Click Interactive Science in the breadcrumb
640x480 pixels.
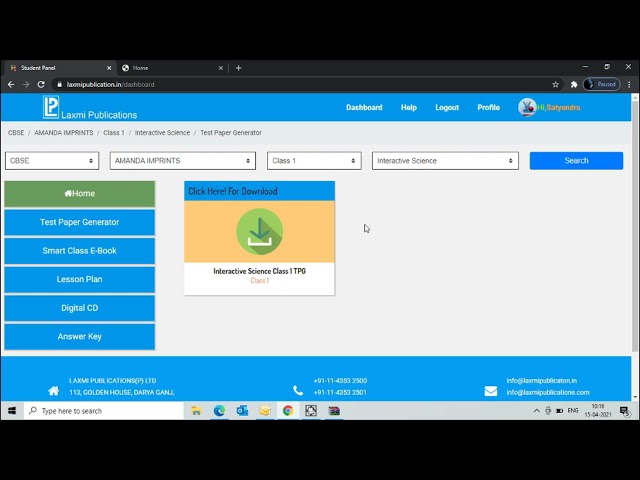pos(162,133)
